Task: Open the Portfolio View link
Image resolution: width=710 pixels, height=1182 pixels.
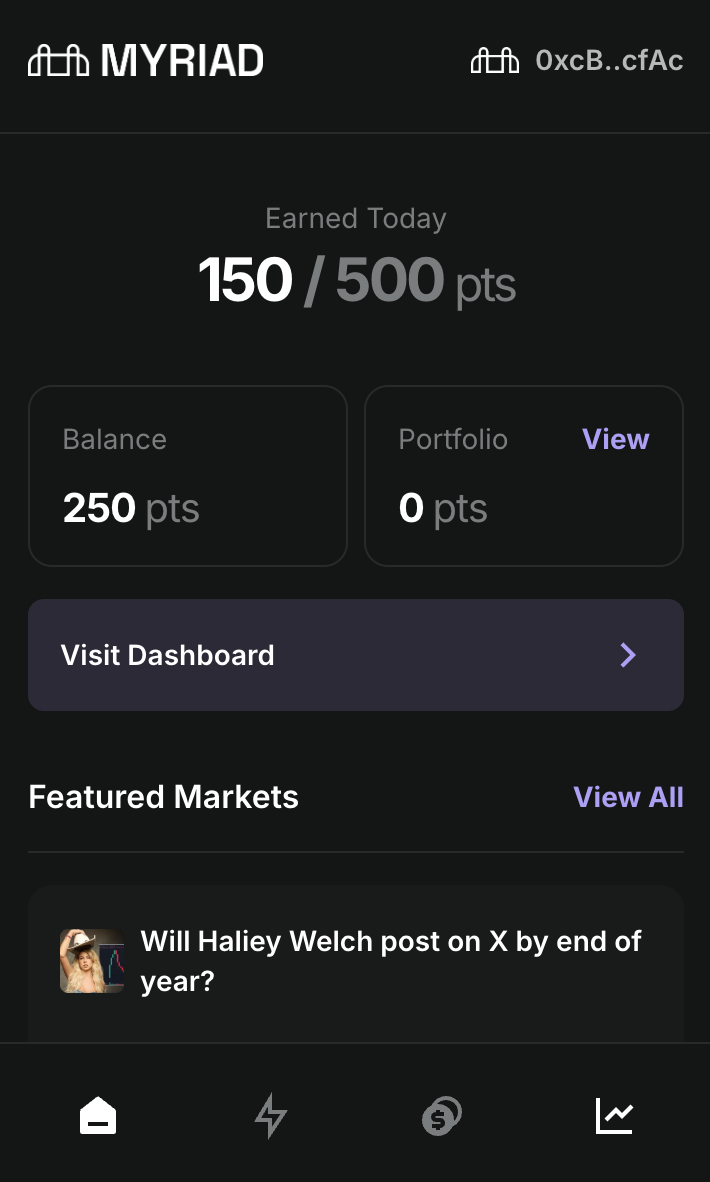Action: [615, 439]
